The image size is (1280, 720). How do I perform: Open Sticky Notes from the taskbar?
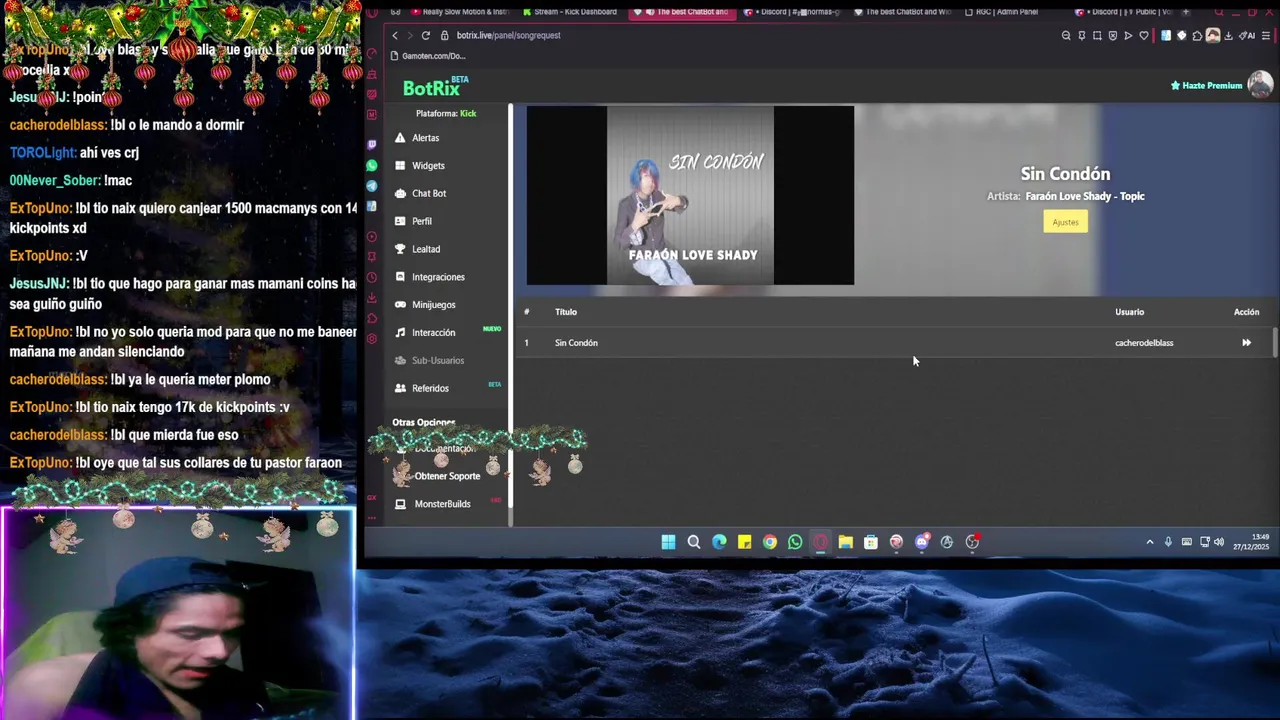pos(744,542)
